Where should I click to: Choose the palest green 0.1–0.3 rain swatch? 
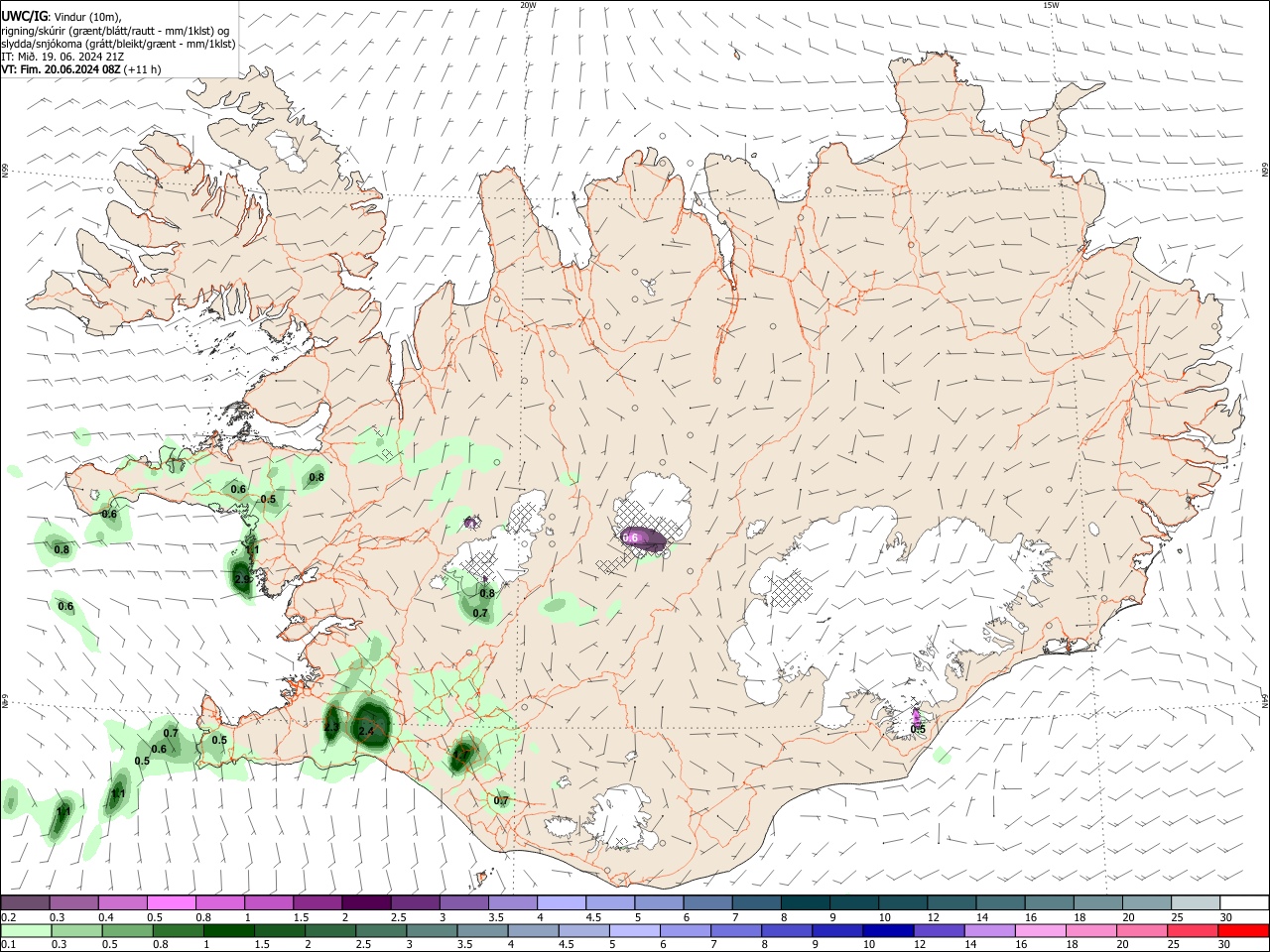click(x=25, y=931)
